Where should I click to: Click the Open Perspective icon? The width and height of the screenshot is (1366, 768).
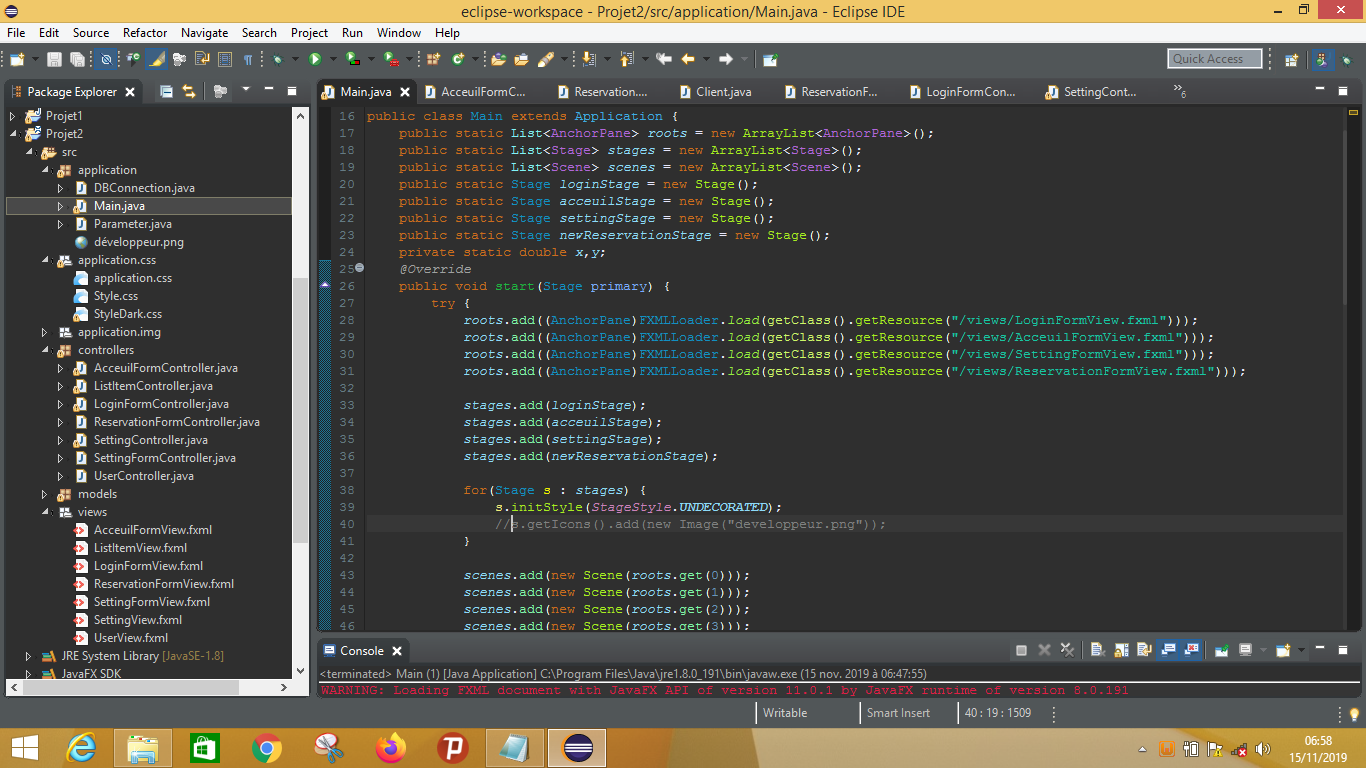tap(1292, 60)
